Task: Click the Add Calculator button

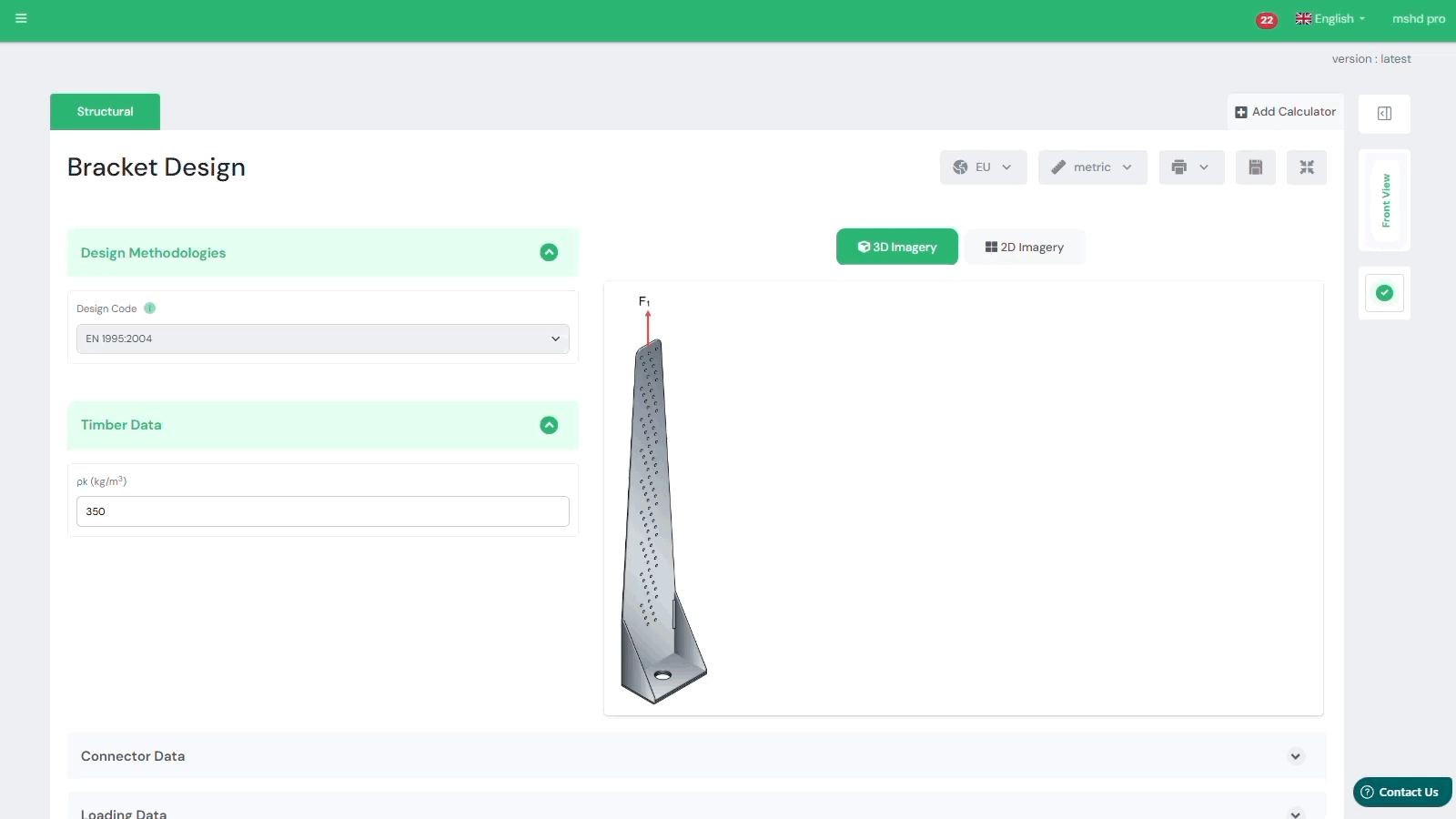Action: tap(1285, 112)
